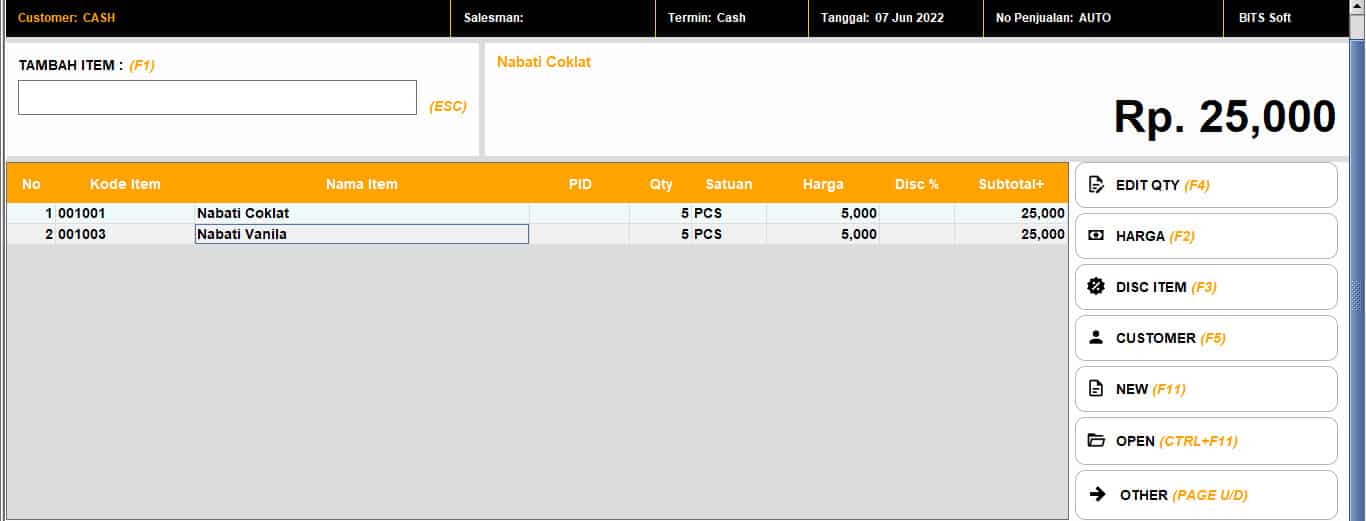Click the Harga money icon
Screen dimensions: 1366x521
click(1096, 236)
